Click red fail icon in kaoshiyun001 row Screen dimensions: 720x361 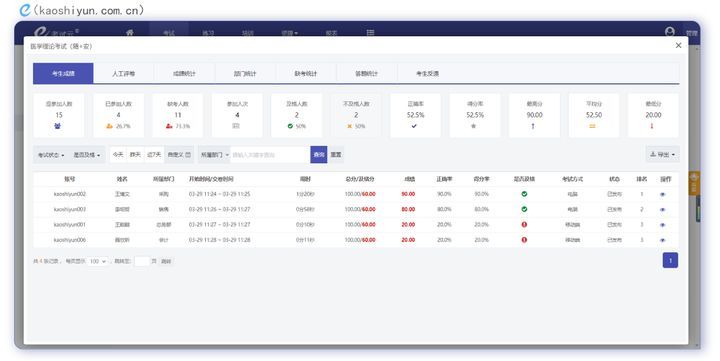(x=524, y=225)
